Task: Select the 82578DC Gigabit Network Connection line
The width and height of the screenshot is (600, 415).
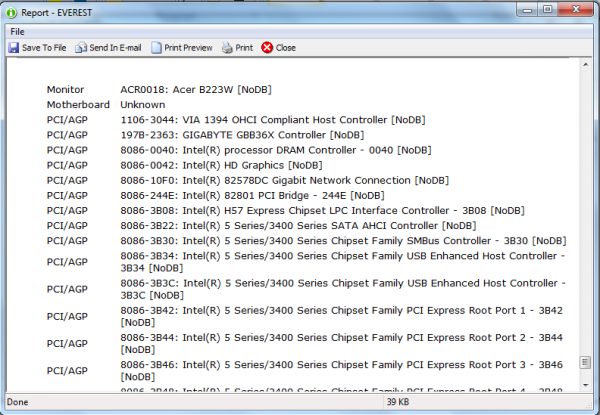Action: click(x=285, y=180)
